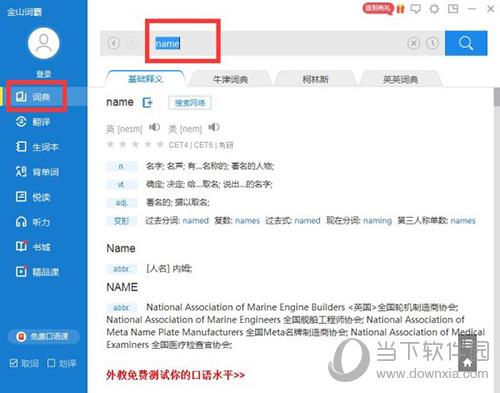The width and height of the screenshot is (500, 393).
Task: Clear the search box with X icon
Action: click(413, 43)
